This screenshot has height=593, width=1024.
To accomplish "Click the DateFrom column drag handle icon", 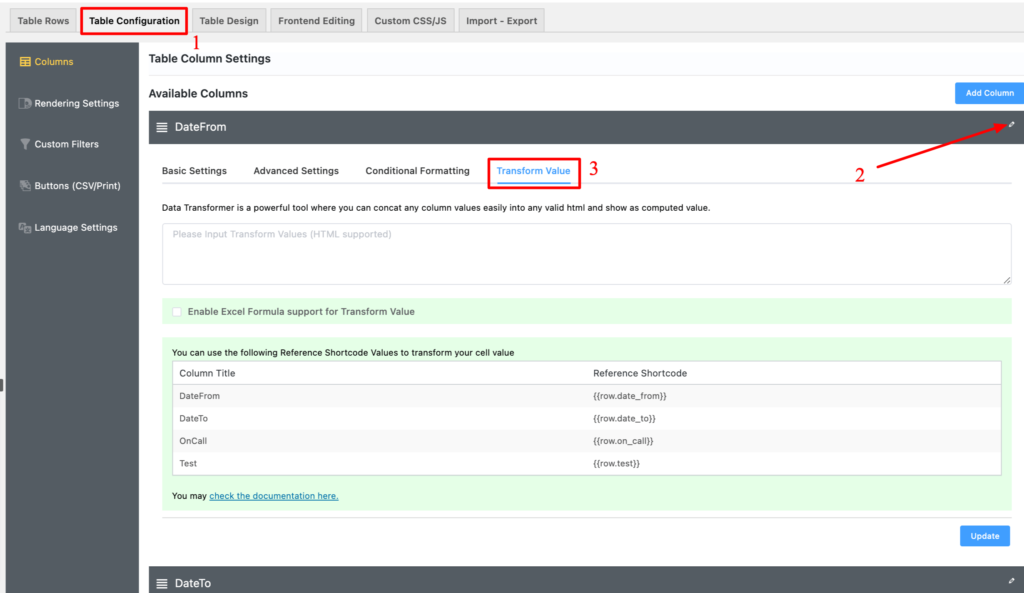I will point(162,128).
